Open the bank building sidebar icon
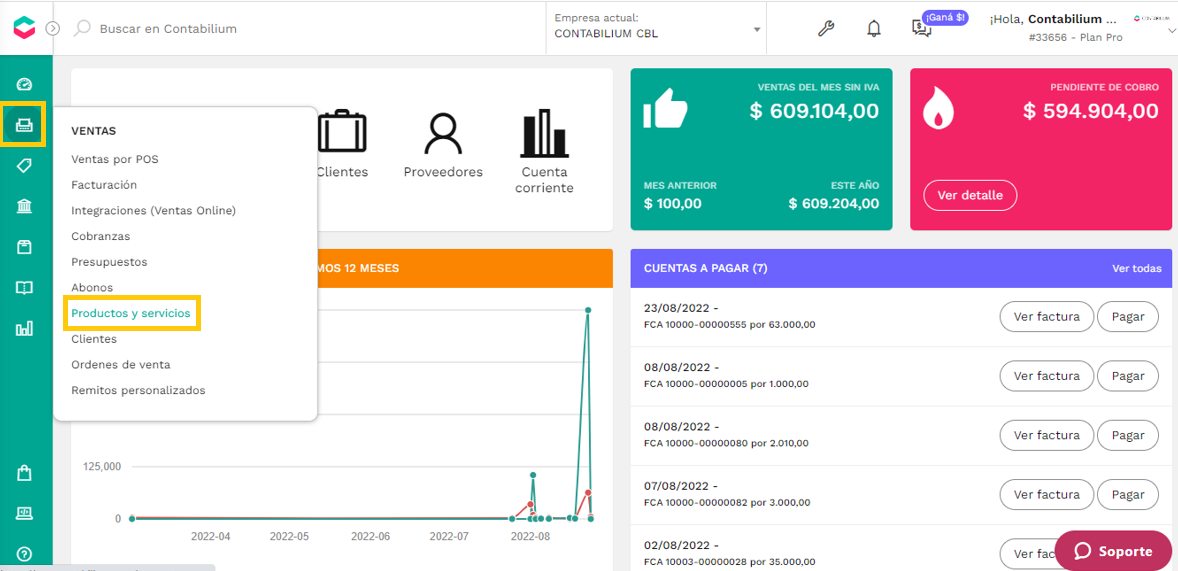The image size is (1178, 571). [25, 207]
